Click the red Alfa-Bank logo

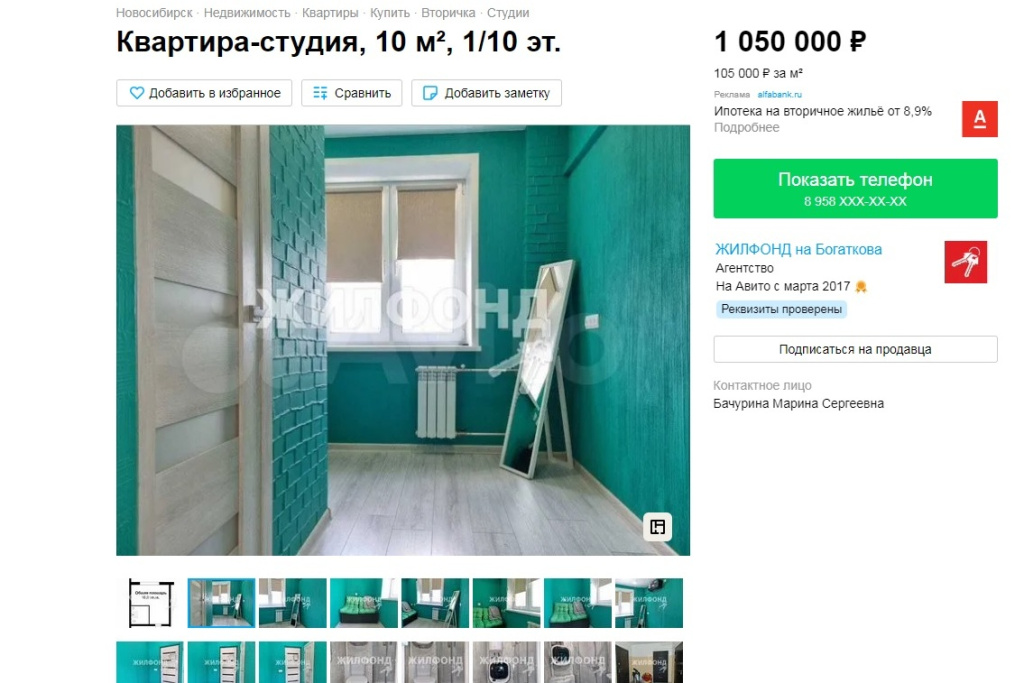(980, 119)
